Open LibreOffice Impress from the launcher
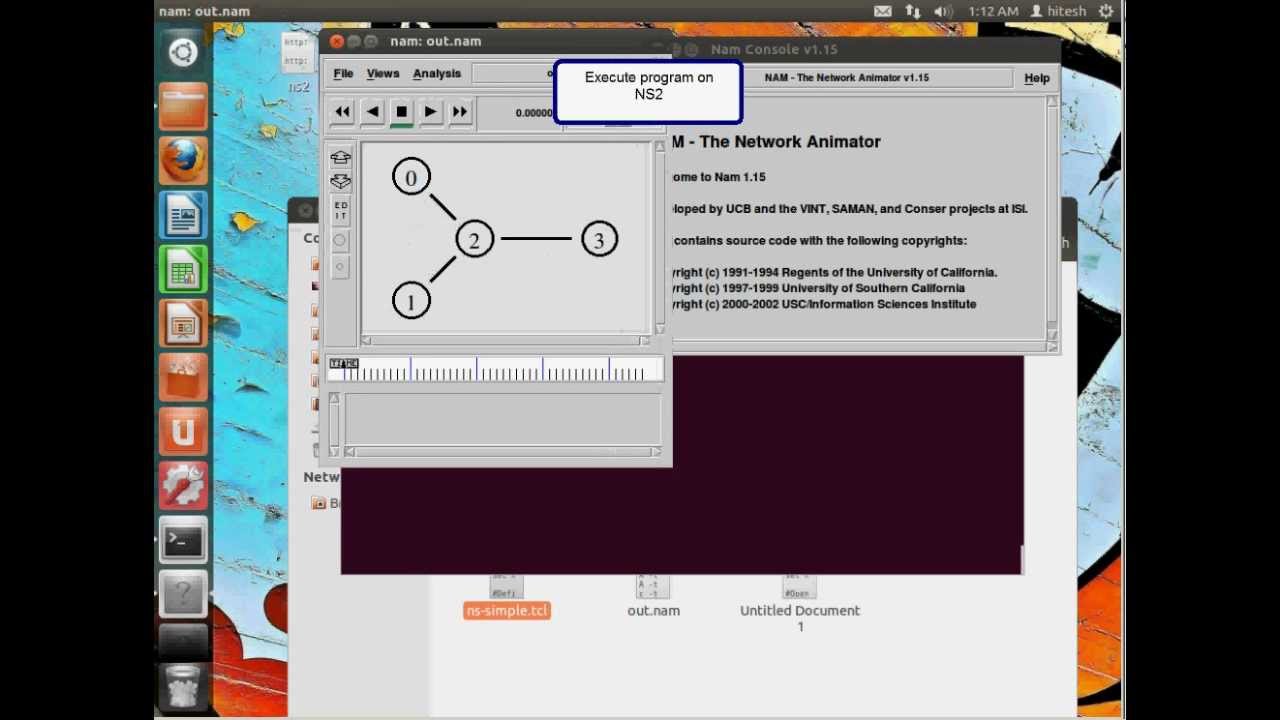The width and height of the screenshot is (1280, 720). [x=183, y=324]
